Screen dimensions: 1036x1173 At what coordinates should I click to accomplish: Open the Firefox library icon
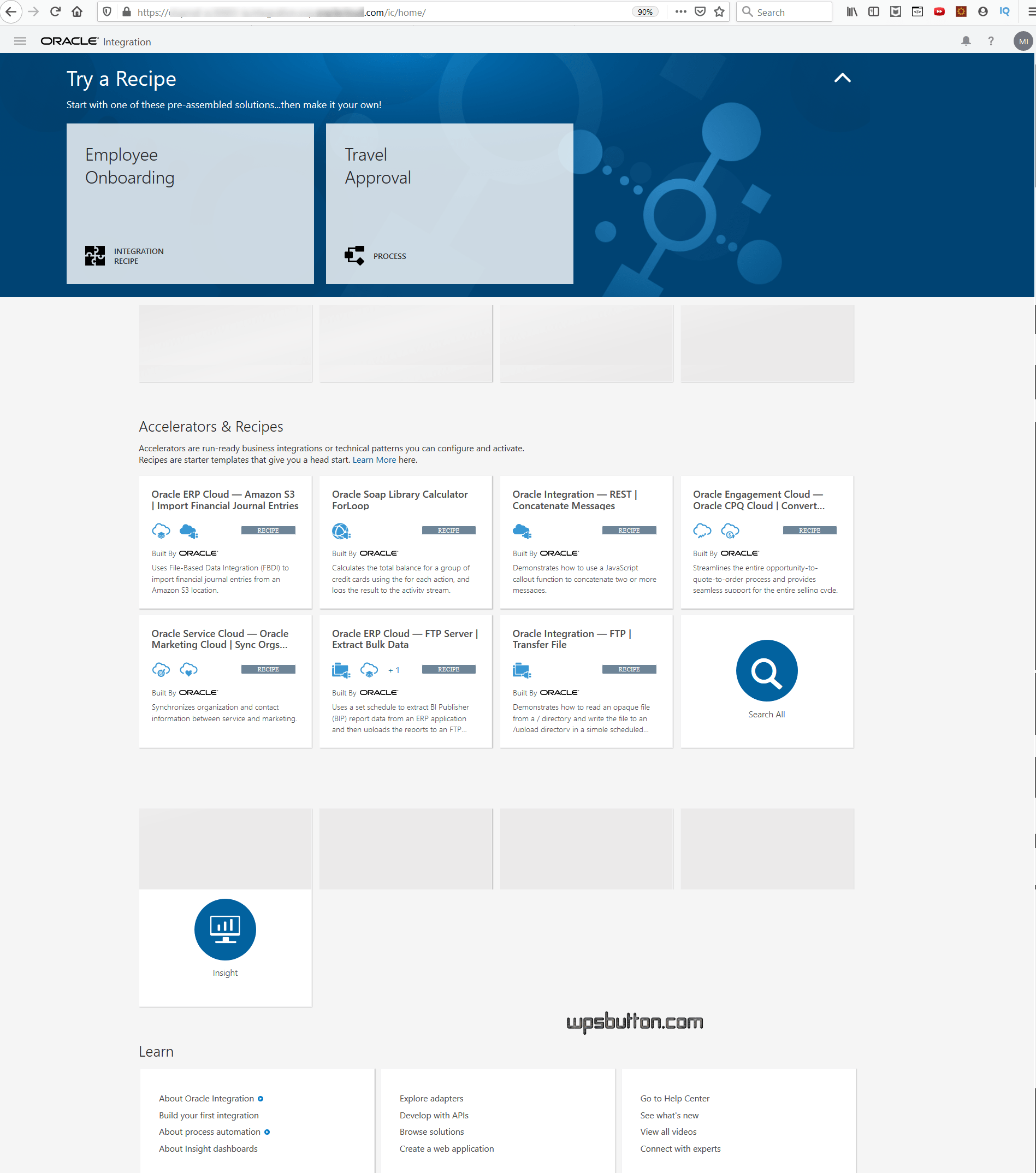pyautogui.click(x=852, y=12)
